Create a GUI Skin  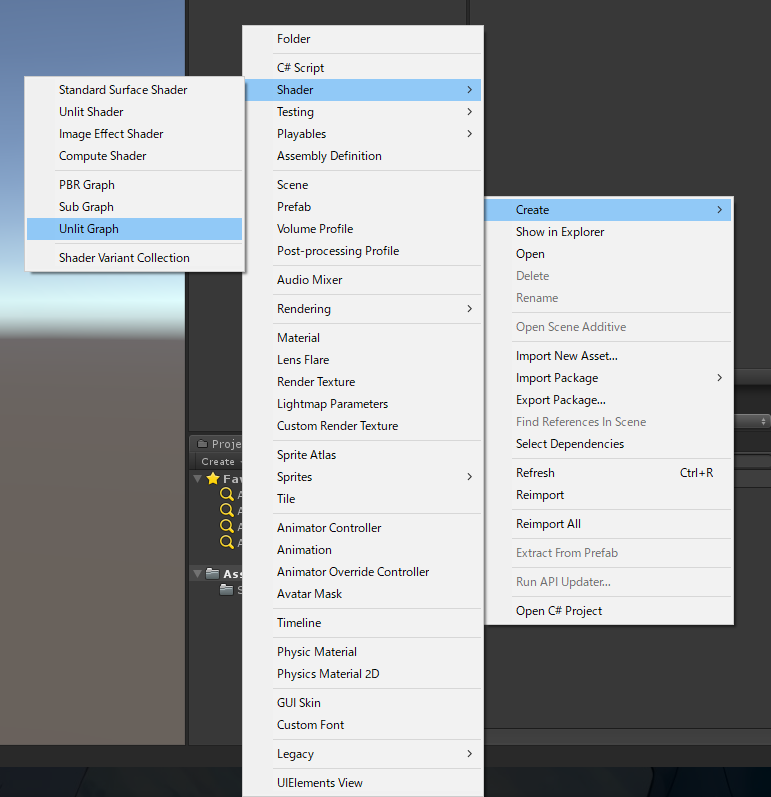(x=363, y=702)
